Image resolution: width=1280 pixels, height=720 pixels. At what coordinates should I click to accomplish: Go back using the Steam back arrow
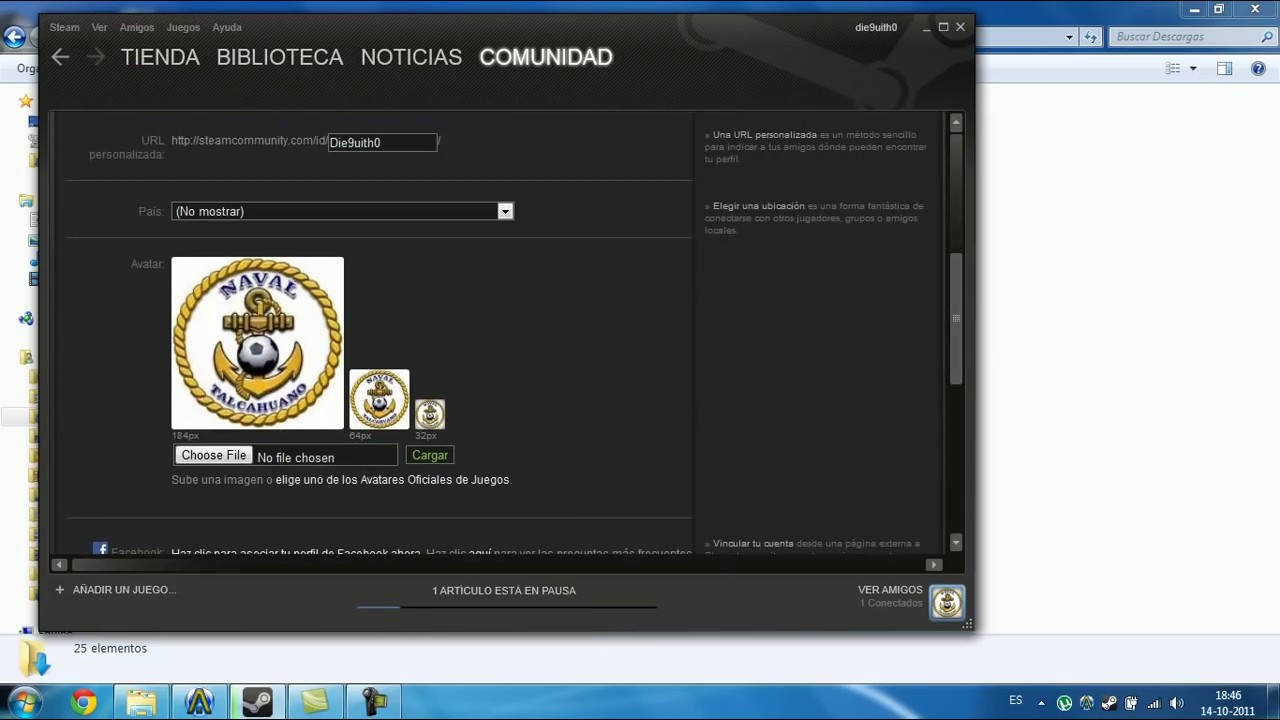(x=60, y=57)
